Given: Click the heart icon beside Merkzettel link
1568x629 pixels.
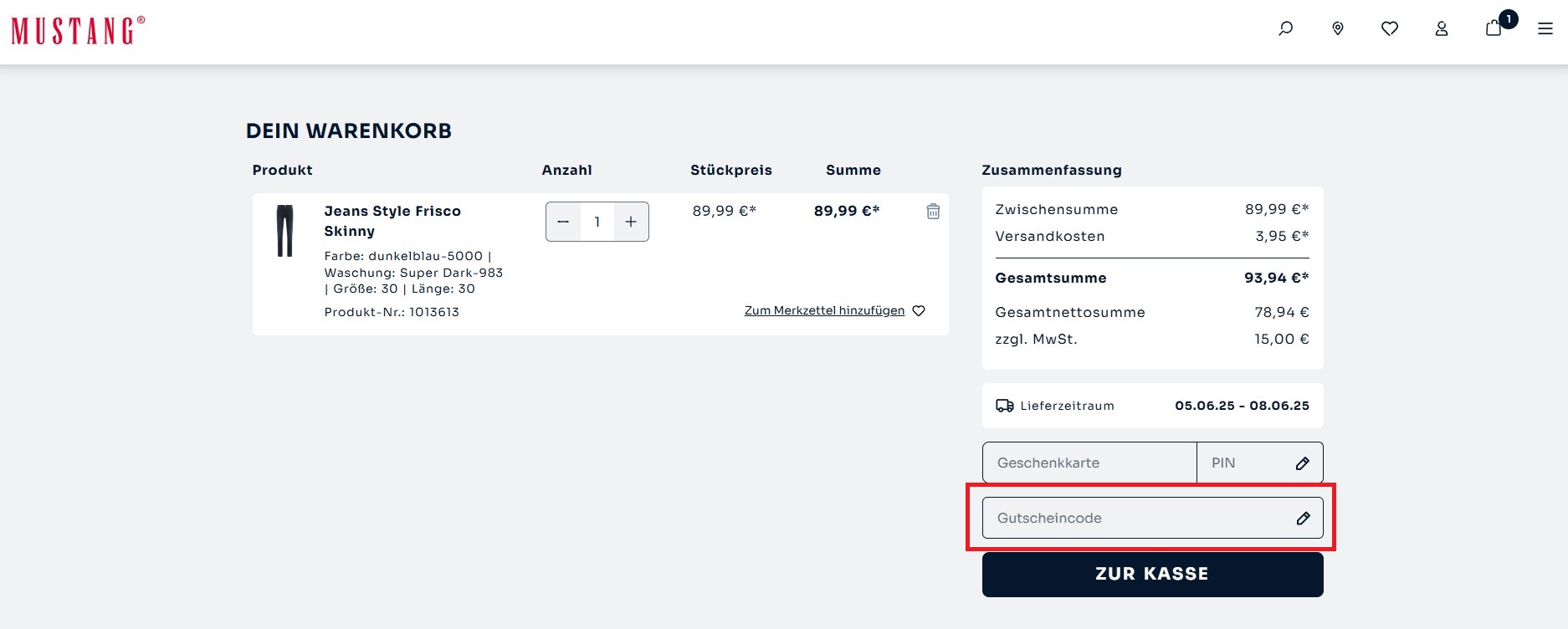Looking at the screenshot, I should coord(919,310).
